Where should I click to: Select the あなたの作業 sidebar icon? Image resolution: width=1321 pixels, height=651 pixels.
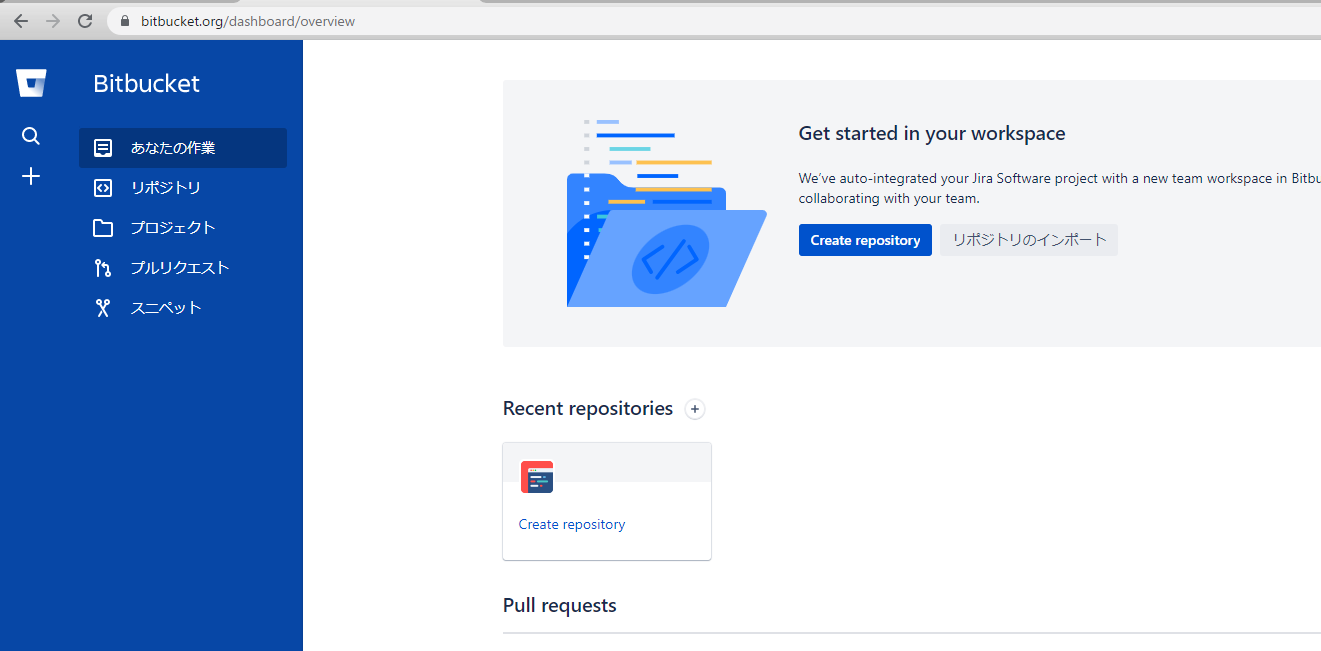click(102, 147)
